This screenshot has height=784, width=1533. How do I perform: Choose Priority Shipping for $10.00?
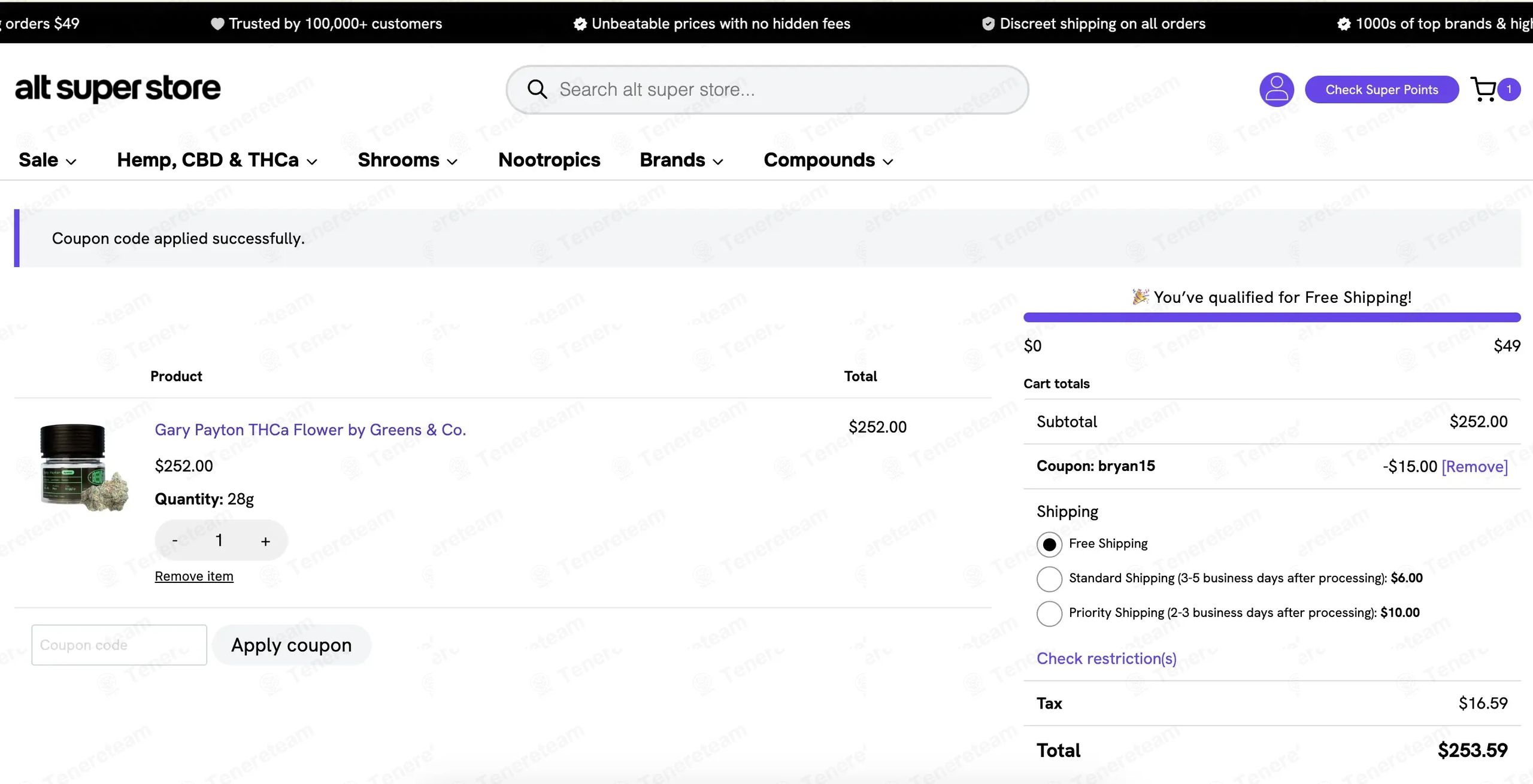pyautogui.click(x=1049, y=613)
